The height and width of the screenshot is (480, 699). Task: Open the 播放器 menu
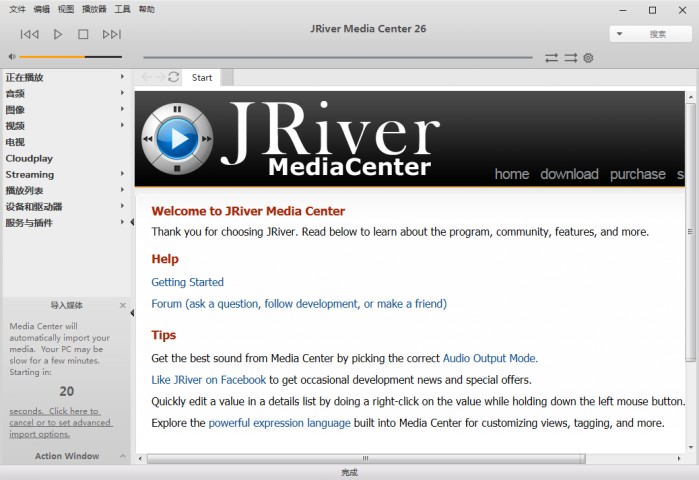(94, 9)
